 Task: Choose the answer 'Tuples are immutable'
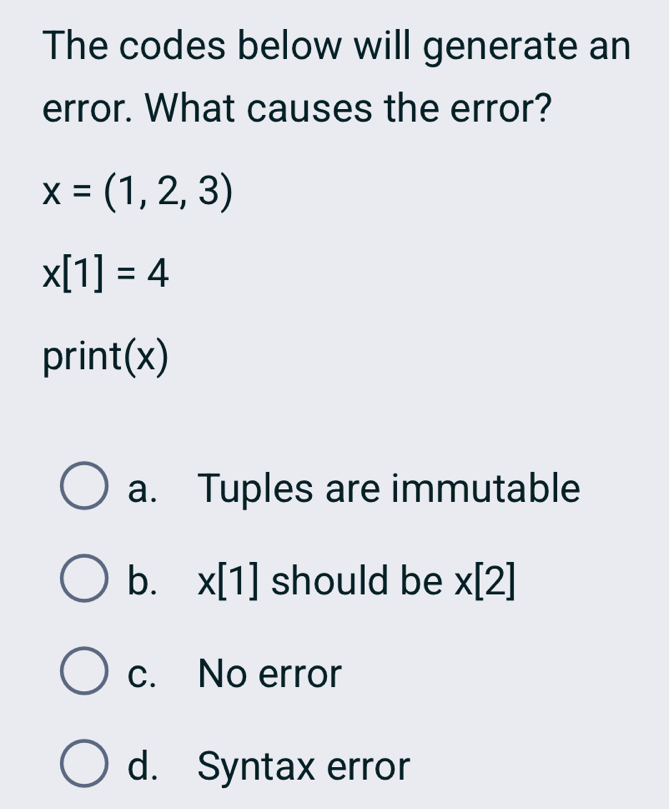(388, 488)
